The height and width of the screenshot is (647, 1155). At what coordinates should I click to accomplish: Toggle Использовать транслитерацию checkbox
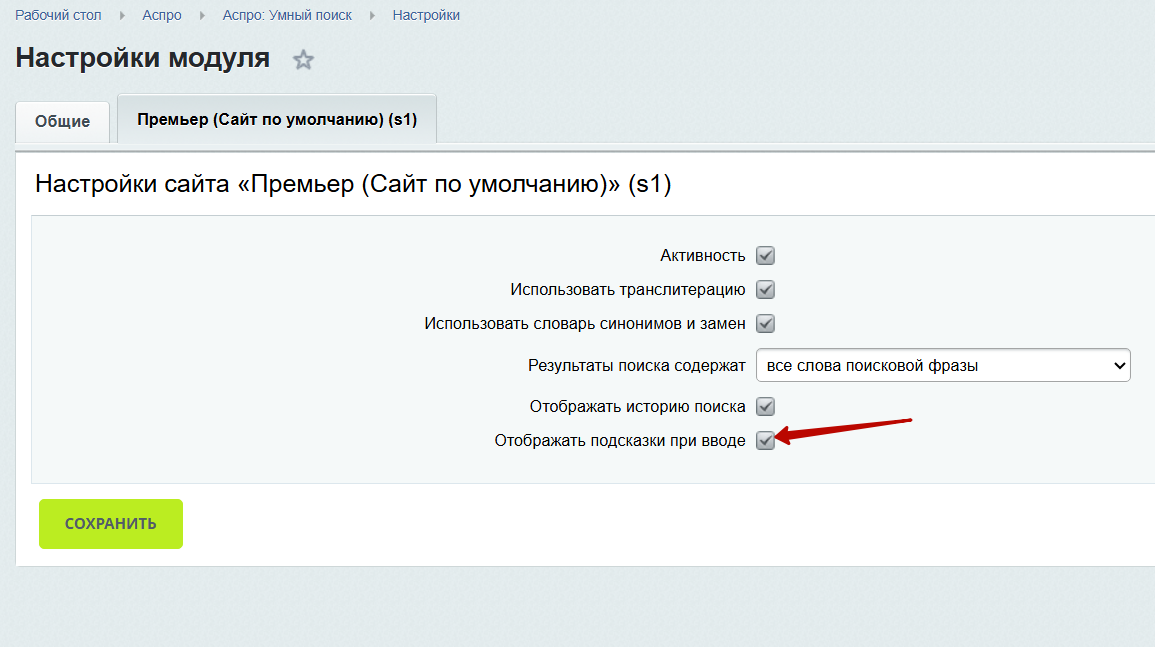click(x=765, y=290)
